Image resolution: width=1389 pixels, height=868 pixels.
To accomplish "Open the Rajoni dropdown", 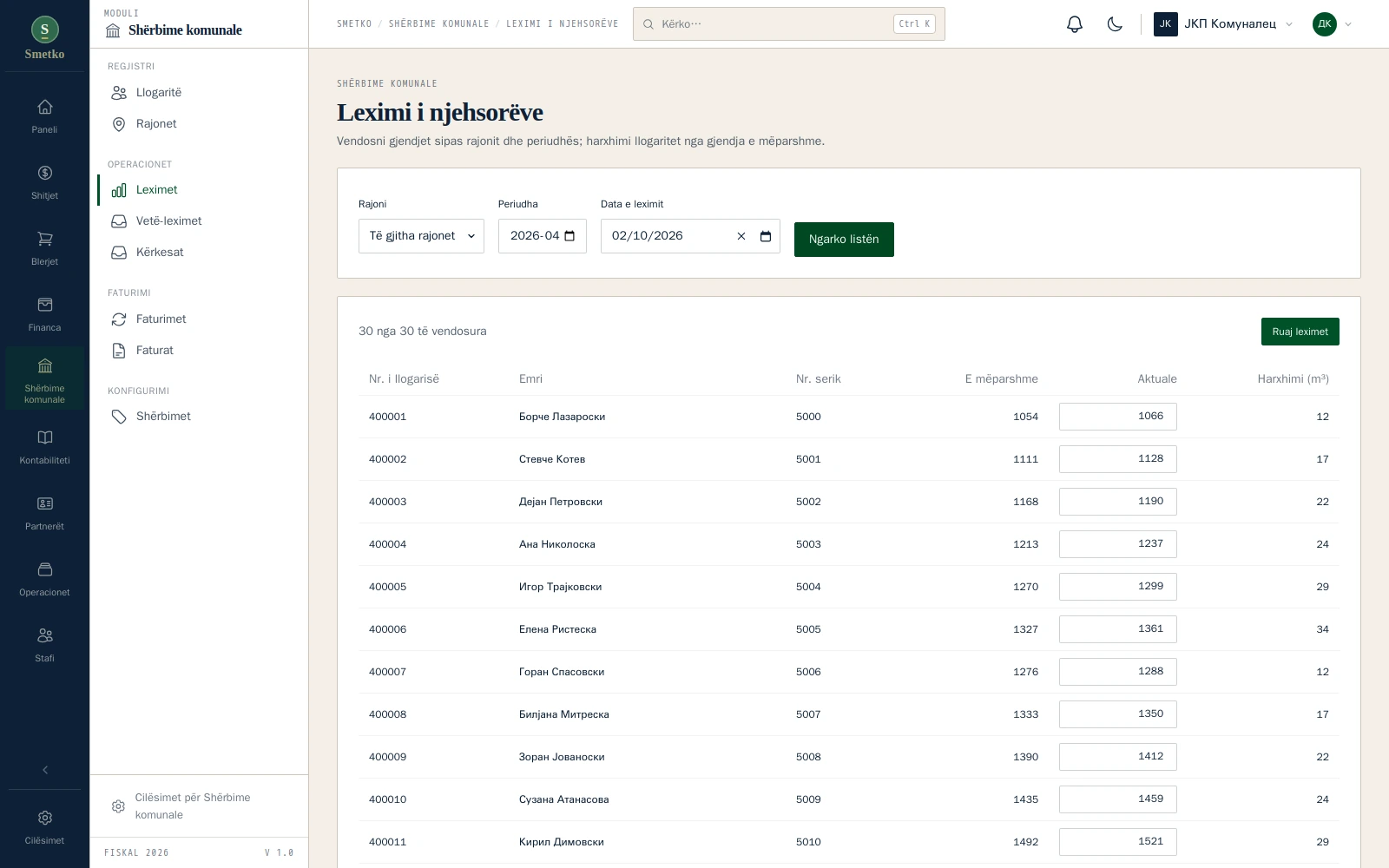I will coord(421,236).
